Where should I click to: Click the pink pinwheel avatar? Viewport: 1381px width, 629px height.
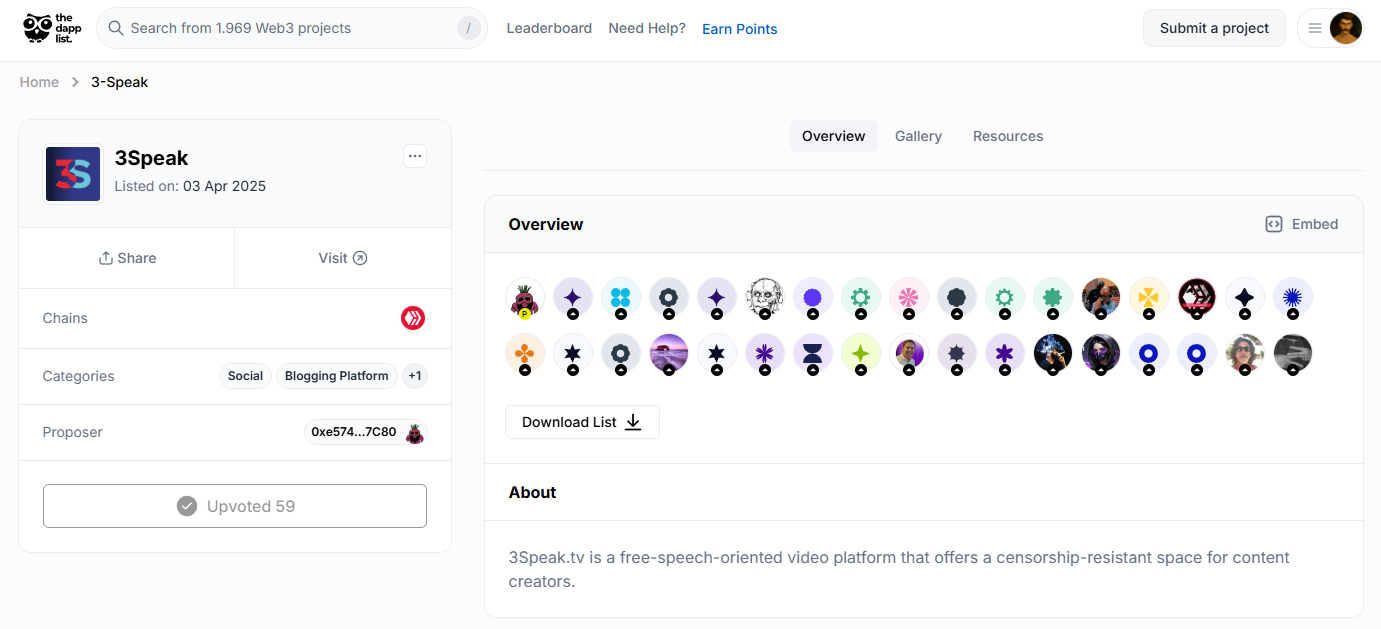909,298
